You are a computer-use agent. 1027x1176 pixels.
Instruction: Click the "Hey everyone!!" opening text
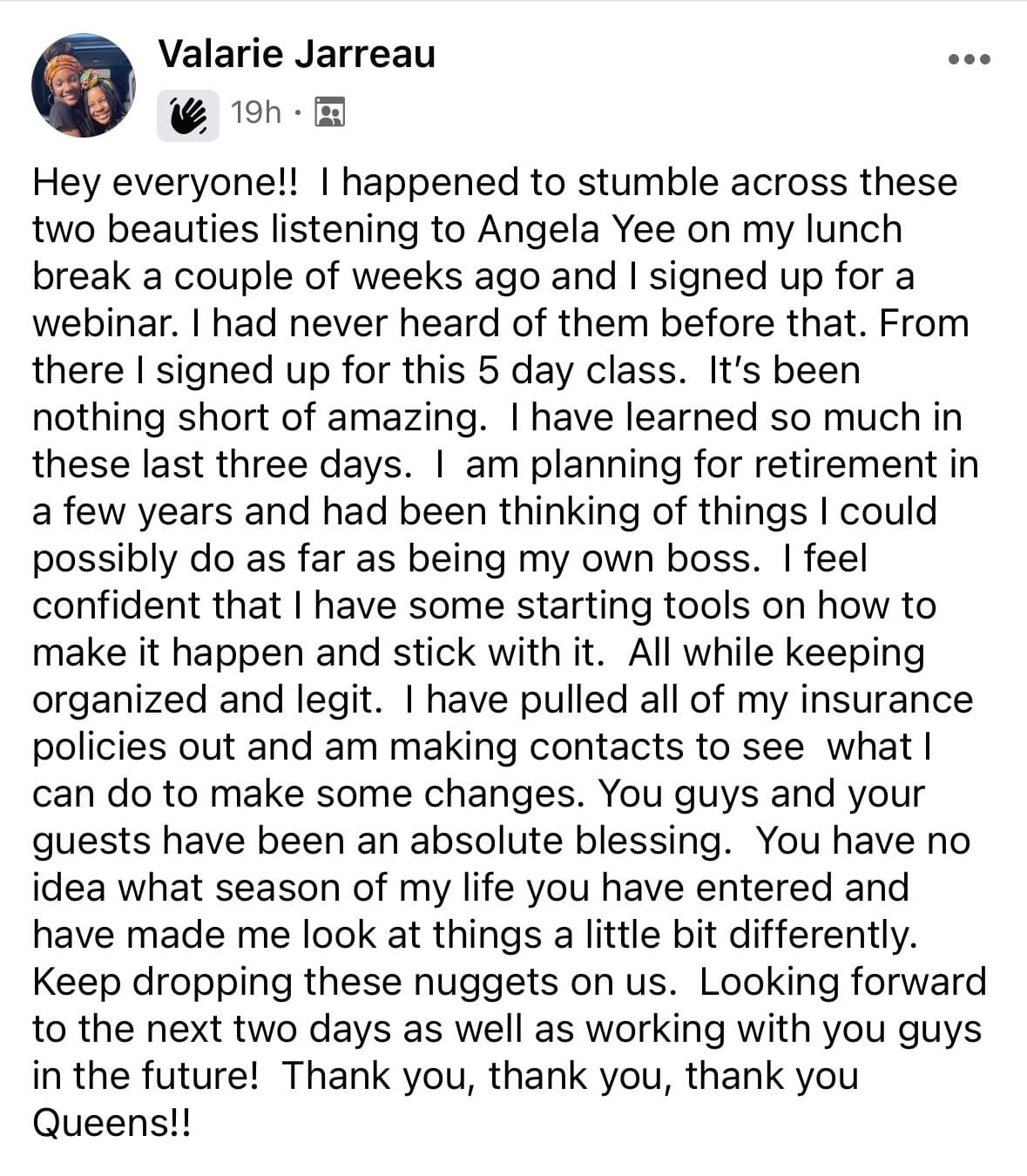pos(166,183)
